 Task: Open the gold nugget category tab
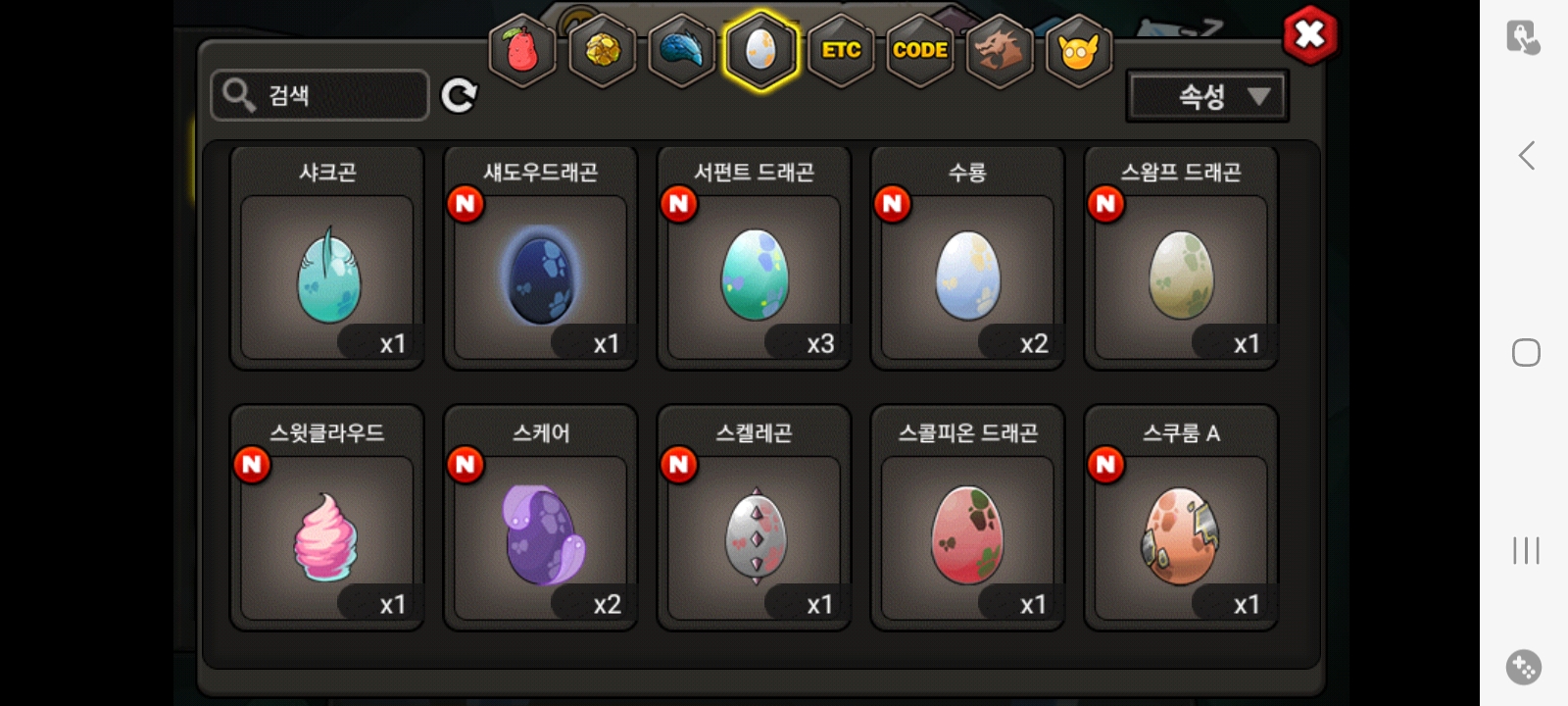pos(602,50)
